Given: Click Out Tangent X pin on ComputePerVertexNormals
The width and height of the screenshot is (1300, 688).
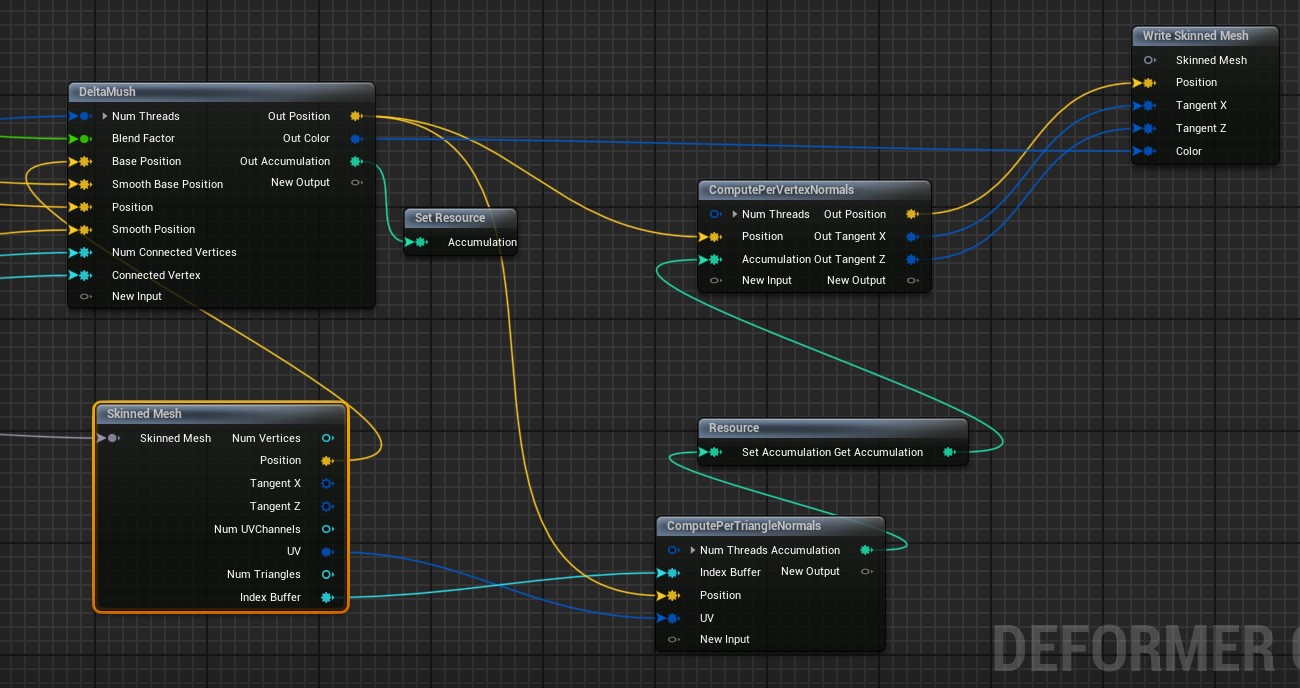Looking at the screenshot, I should 912,237.
